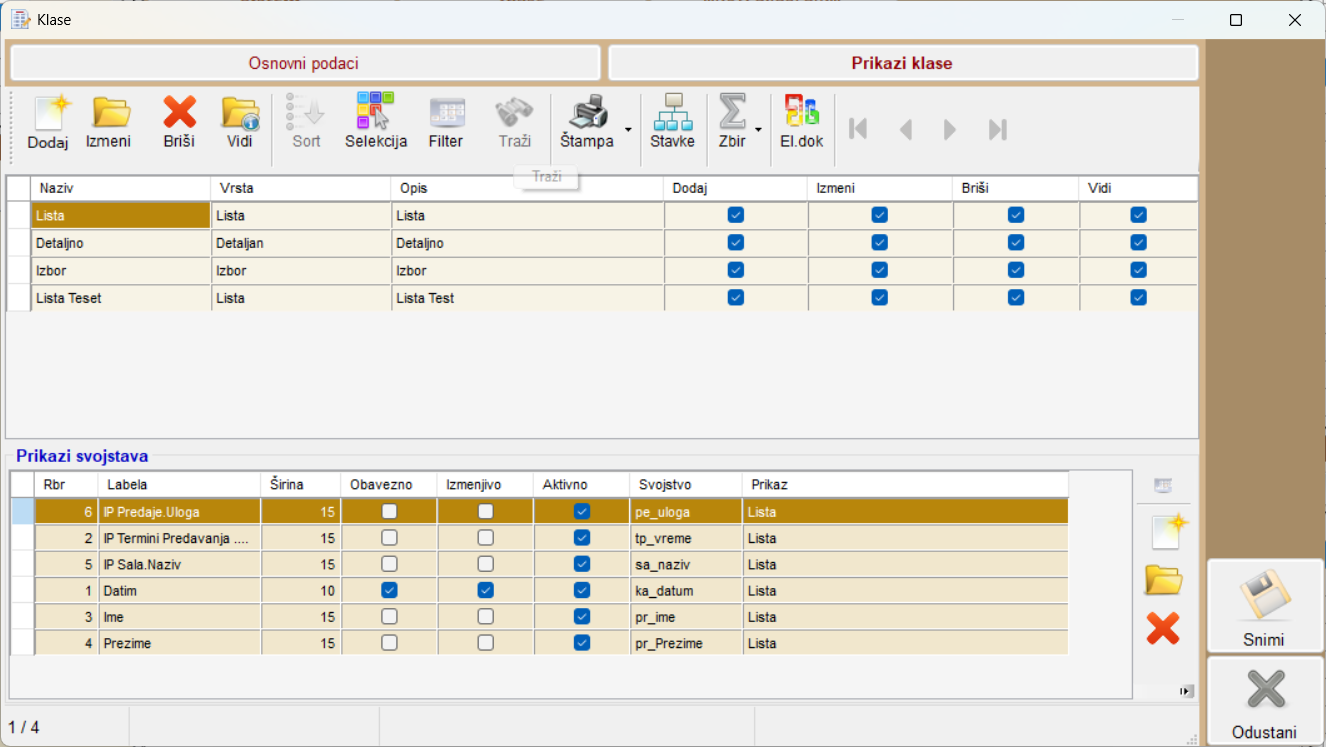1326x747 pixels.
Task: Toggle Aktivno checkbox for IP Predaje.Uloga
Action: tap(582, 511)
